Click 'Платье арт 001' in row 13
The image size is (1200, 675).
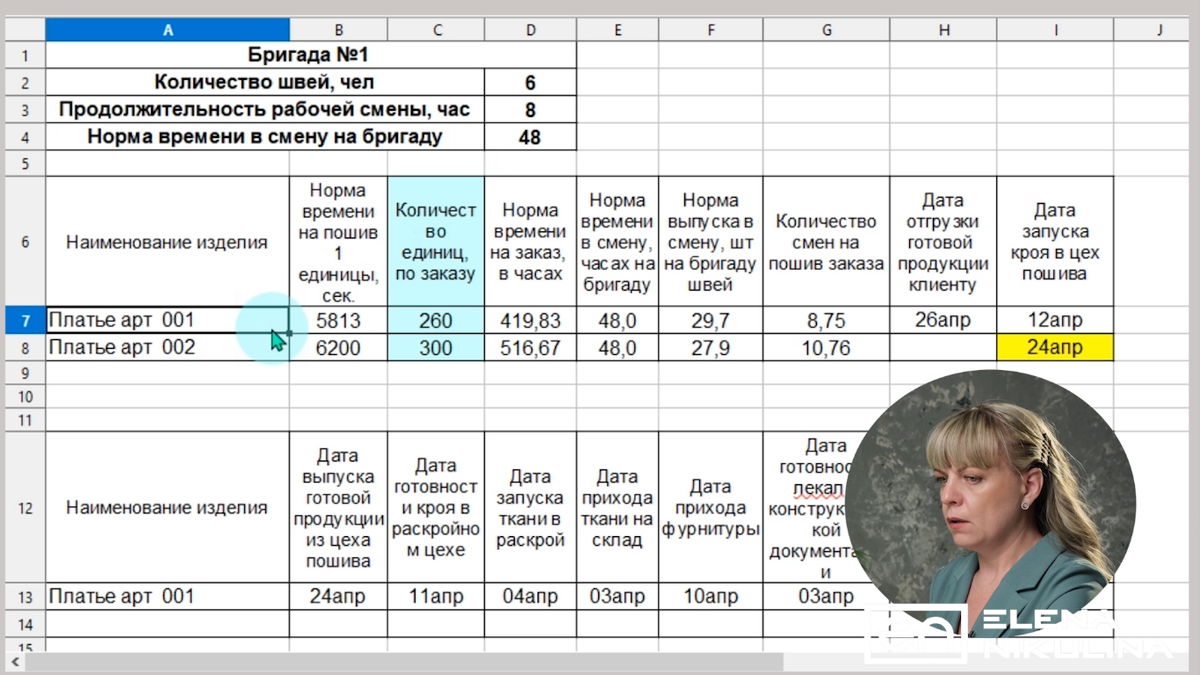168,597
